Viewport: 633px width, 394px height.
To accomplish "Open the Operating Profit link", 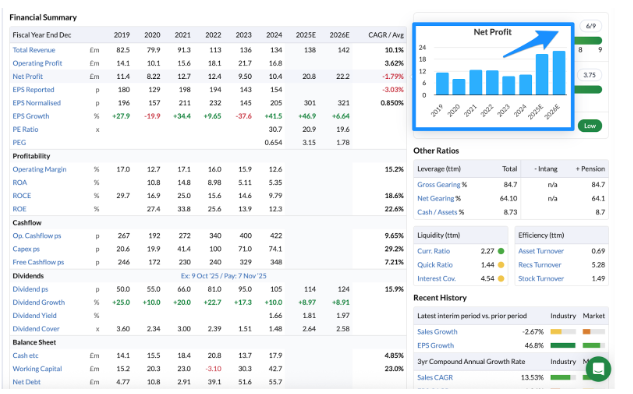I will pyautogui.click(x=37, y=63).
